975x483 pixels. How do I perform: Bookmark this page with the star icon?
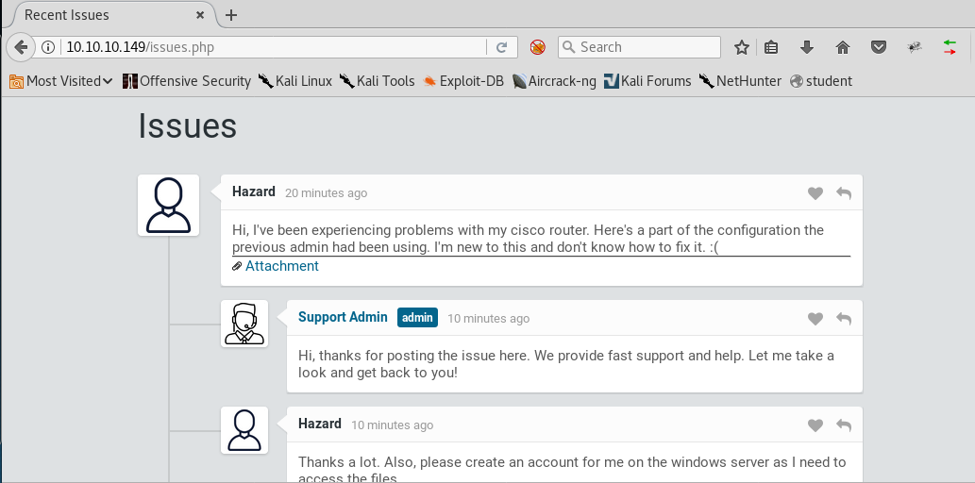coord(741,47)
